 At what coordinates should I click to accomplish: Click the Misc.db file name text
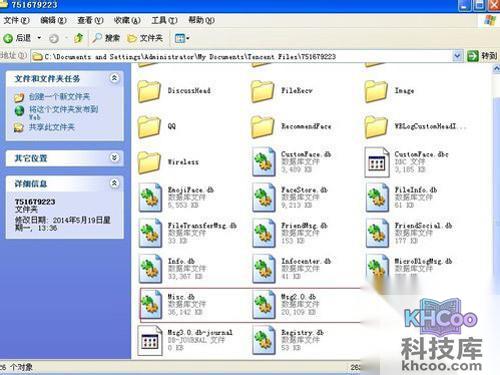pyautogui.click(x=181, y=297)
